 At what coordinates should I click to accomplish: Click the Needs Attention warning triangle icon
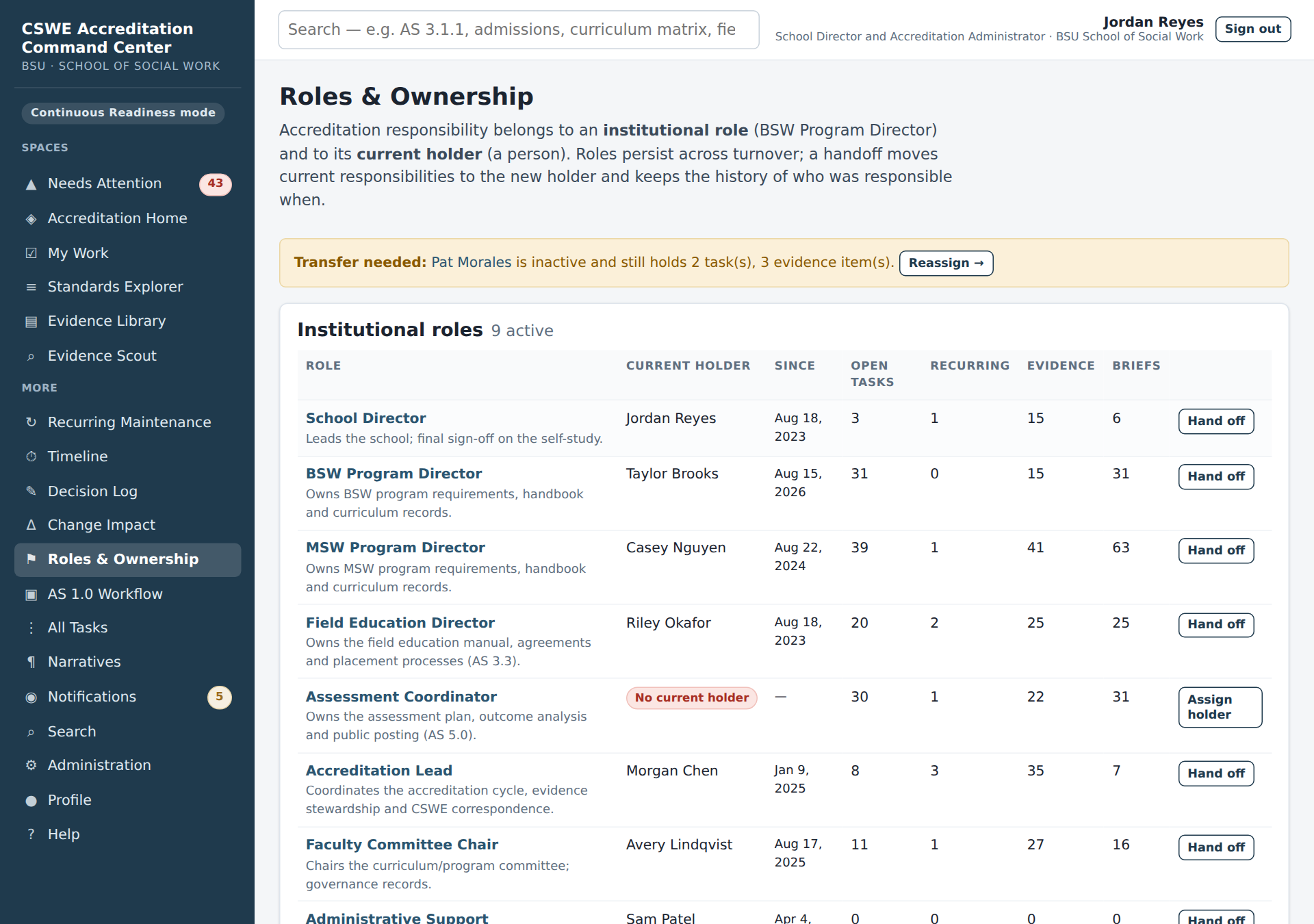(x=31, y=184)
